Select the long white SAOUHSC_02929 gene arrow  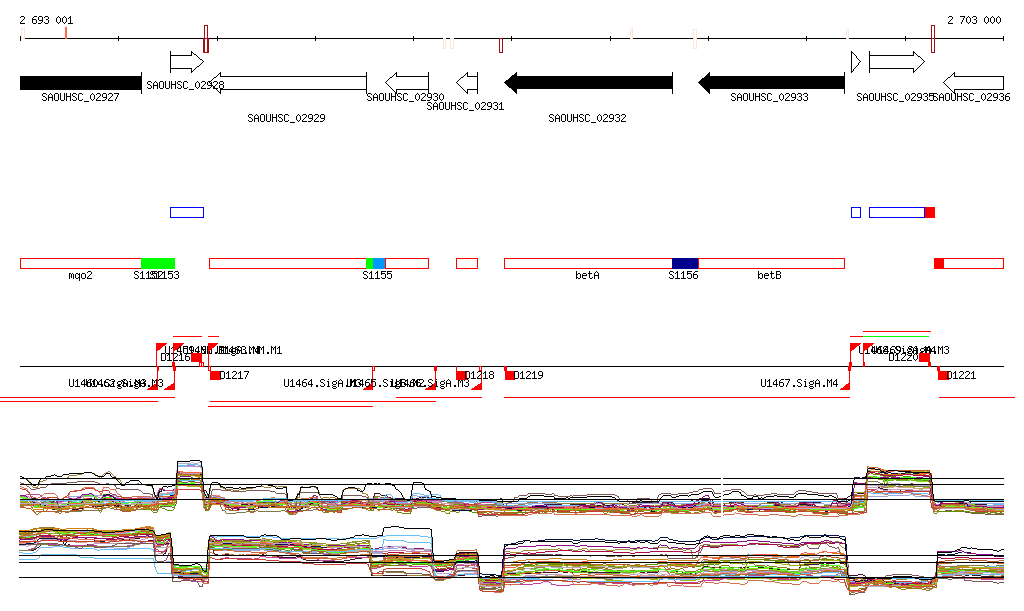tap(288, 83)
